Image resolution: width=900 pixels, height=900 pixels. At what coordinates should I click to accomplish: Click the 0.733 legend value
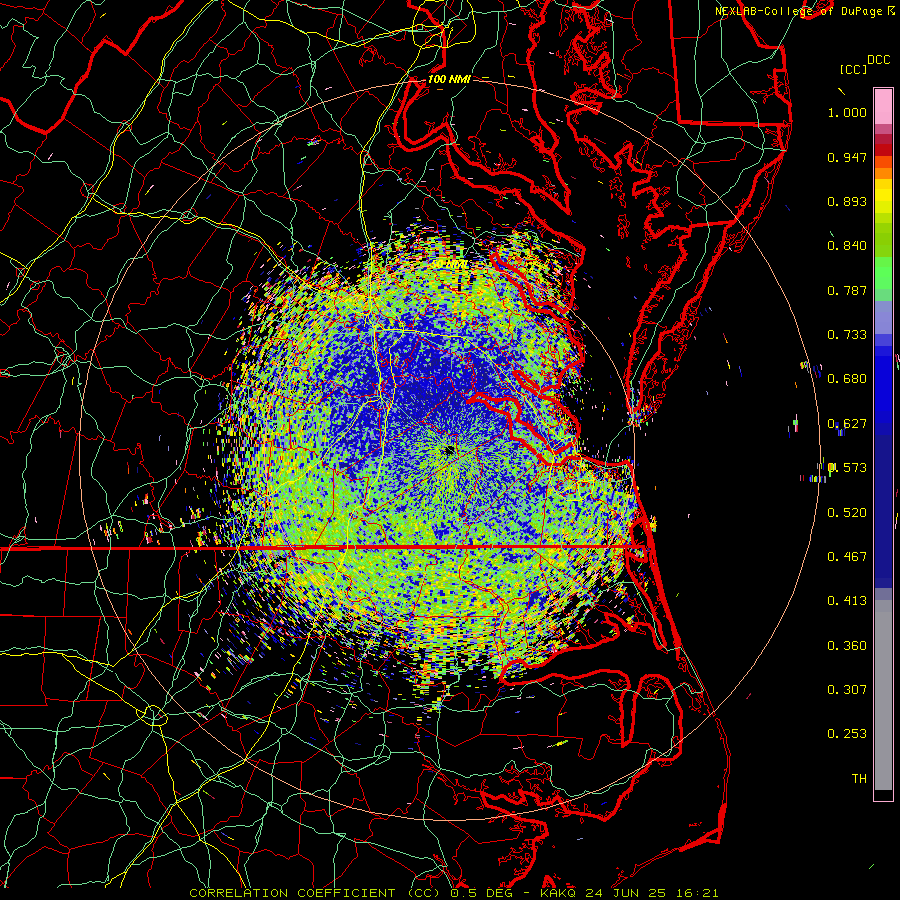pyautogui.click(x=847, y=335)
